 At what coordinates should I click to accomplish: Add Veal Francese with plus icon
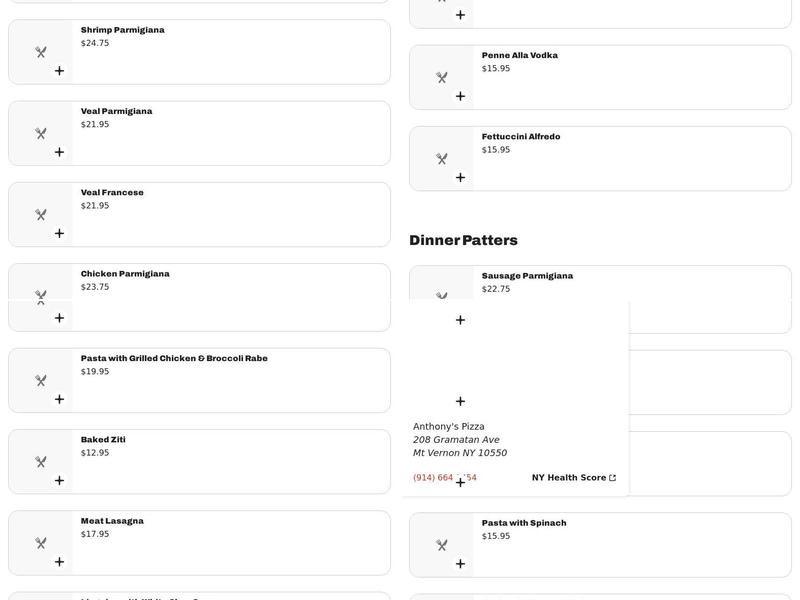tap(59, 233)
